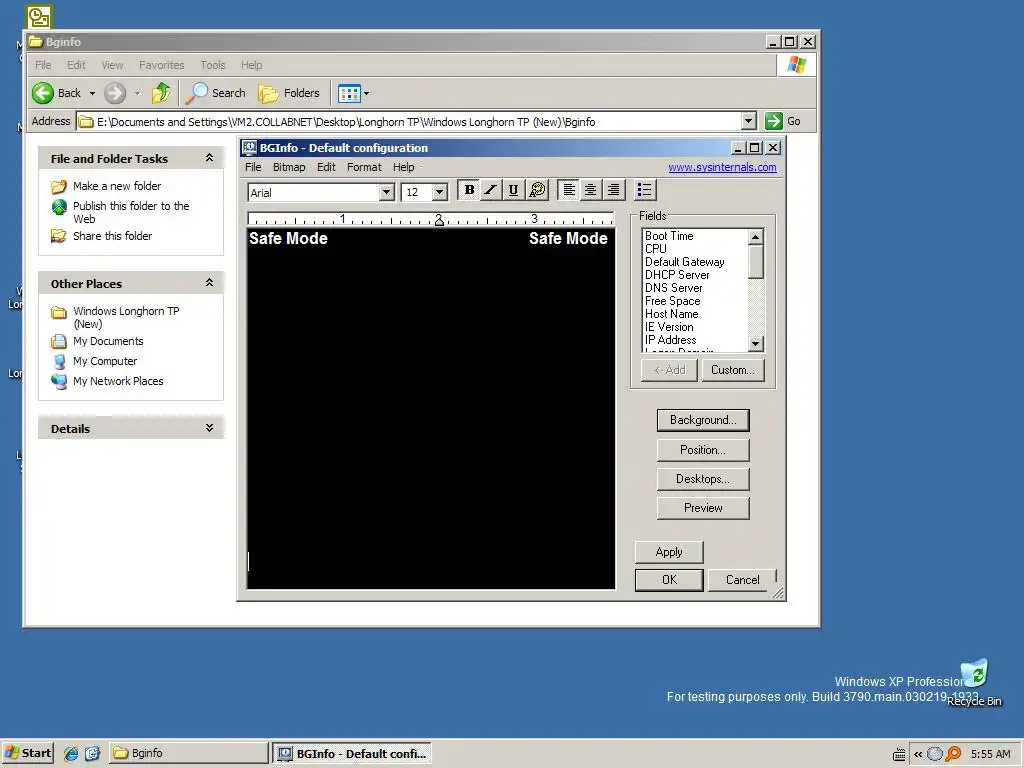The image size is (1024, 768).
Task: Open the font size dropdown (12)
Action: click(x=440, y=192)
